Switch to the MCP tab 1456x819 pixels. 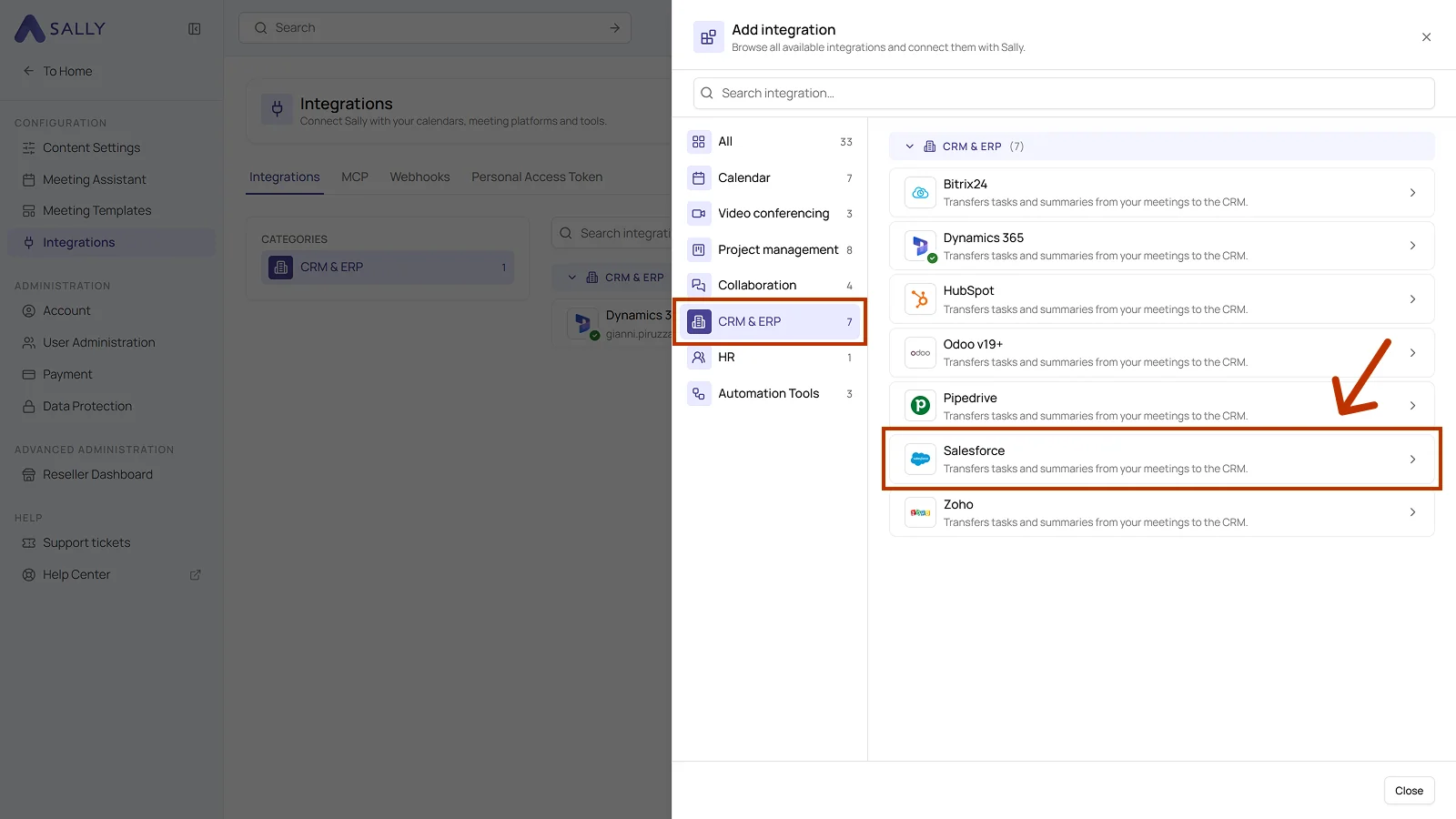coord(355,177)
